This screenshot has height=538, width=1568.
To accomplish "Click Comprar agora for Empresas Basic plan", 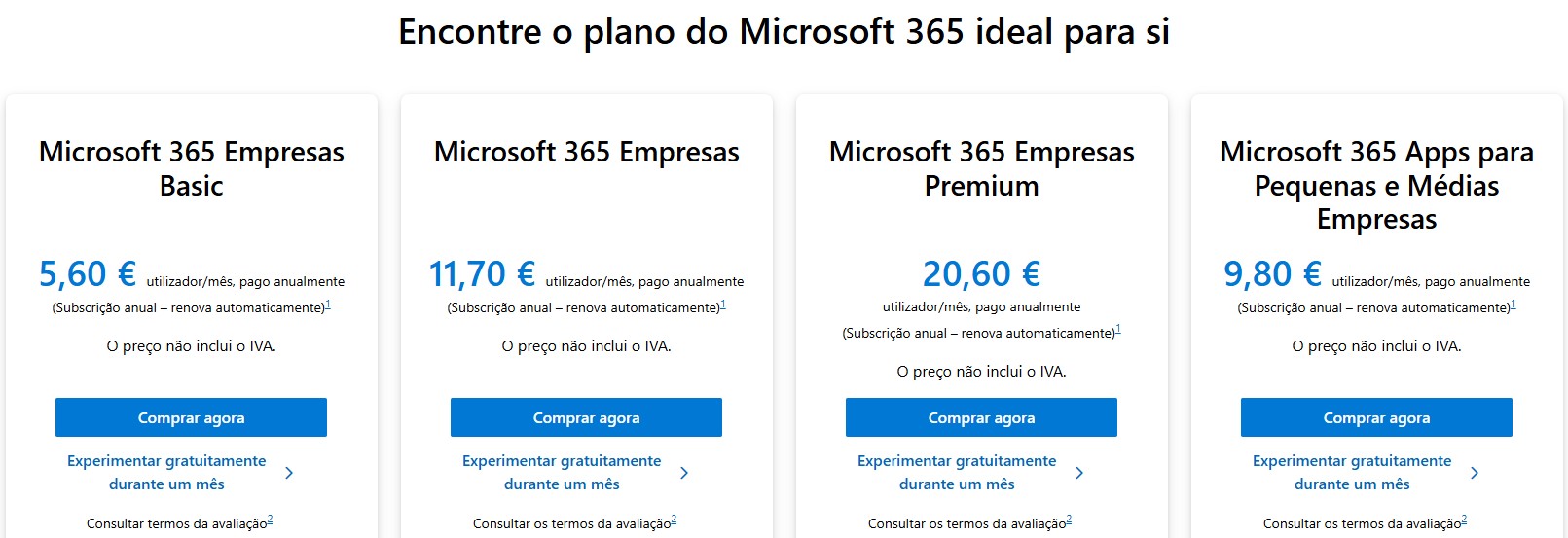I will 191,417.
